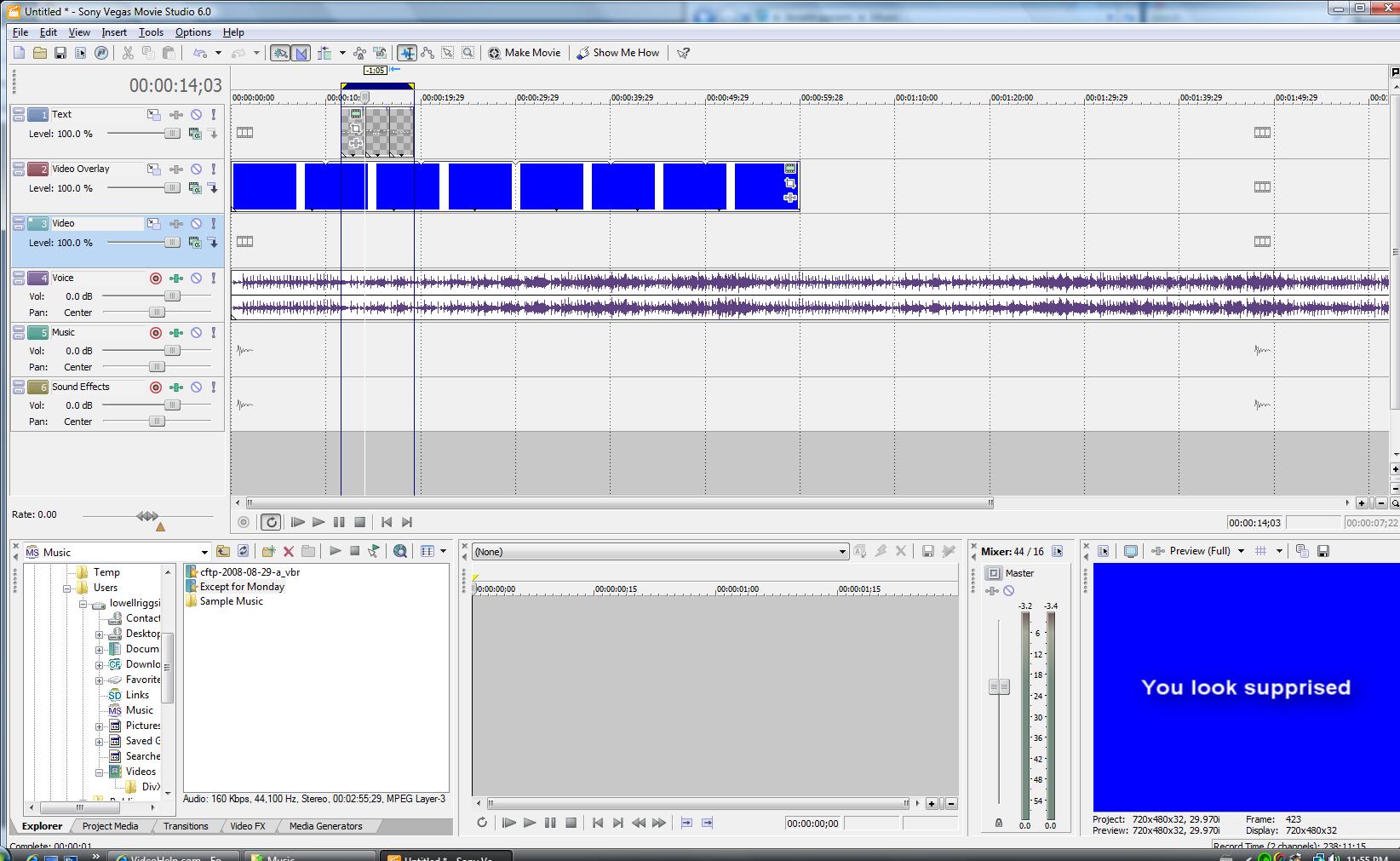The image size is (1400, 861).
Task: Arm the Voice track for record
Action: click(156, 278)
